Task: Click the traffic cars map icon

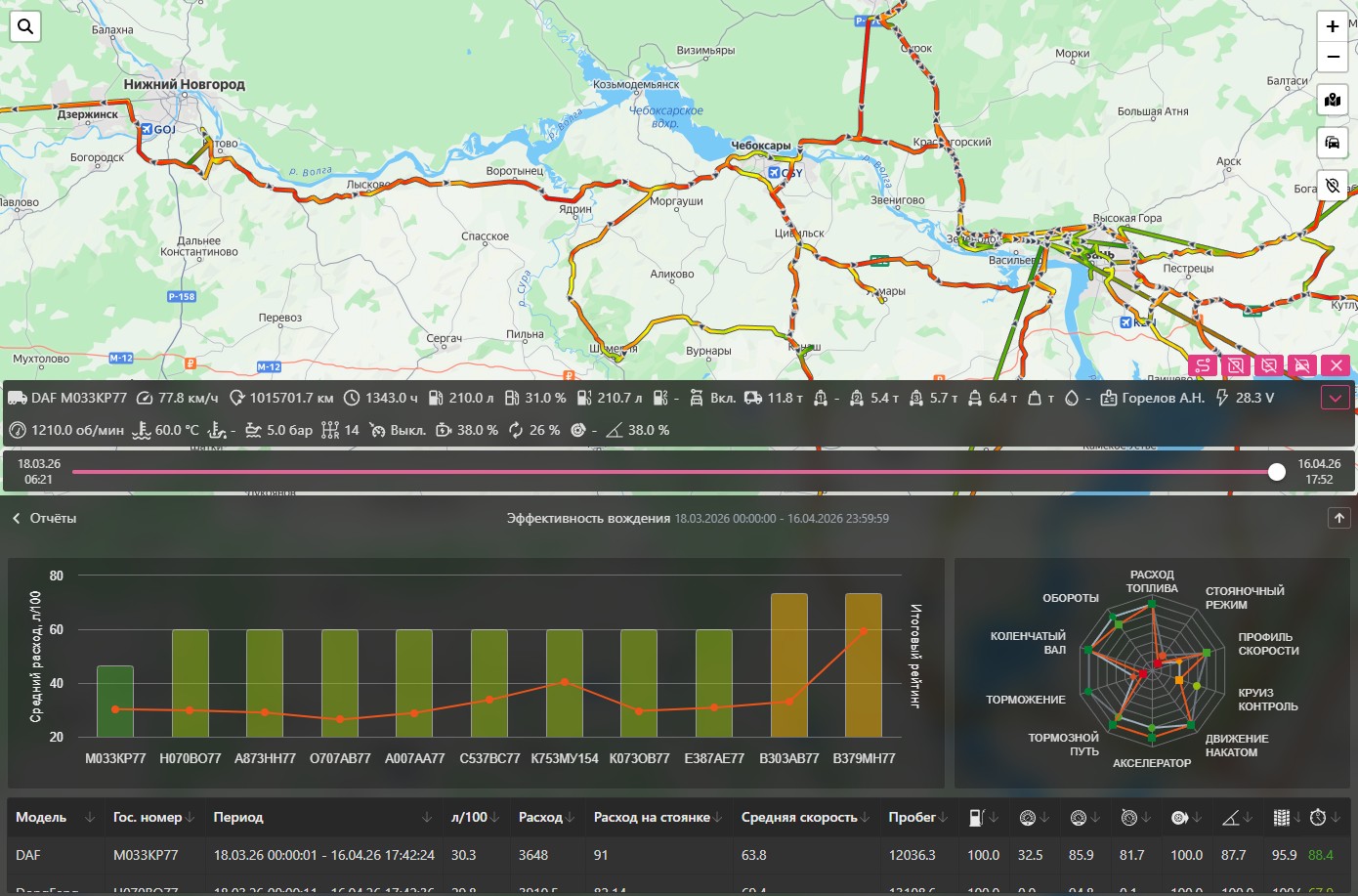Action: [x=1333, y=143]
